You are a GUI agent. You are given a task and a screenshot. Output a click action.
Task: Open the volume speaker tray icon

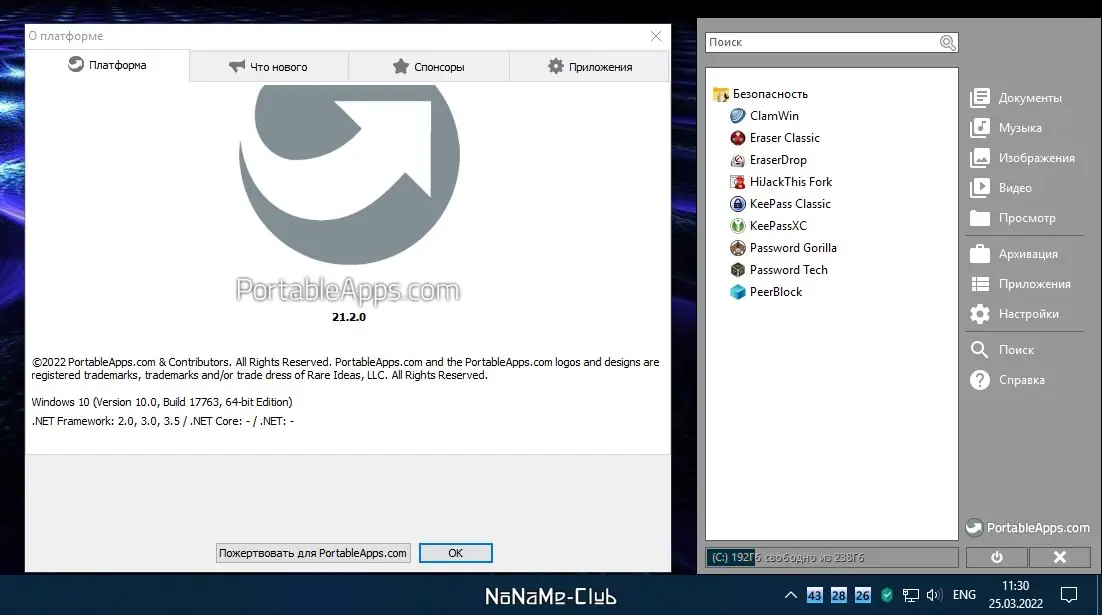[x=934, y=595]
